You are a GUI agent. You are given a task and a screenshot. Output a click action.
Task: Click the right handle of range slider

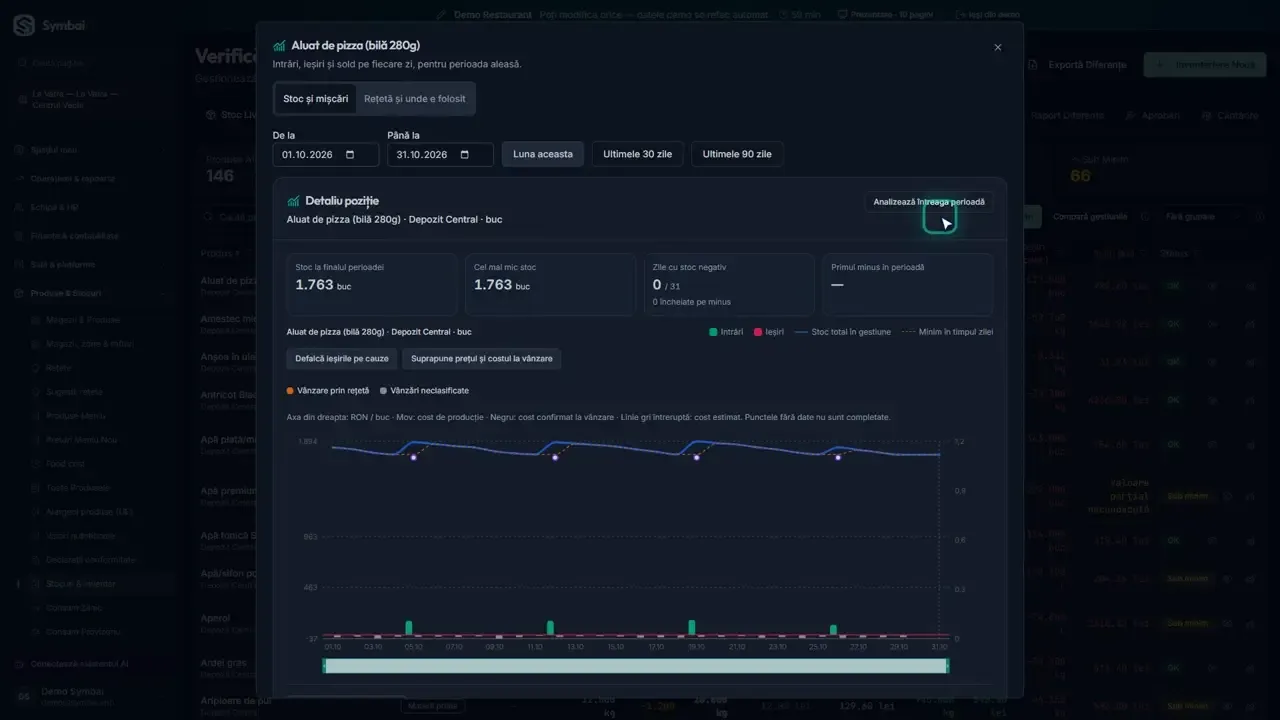coord(947,666)
